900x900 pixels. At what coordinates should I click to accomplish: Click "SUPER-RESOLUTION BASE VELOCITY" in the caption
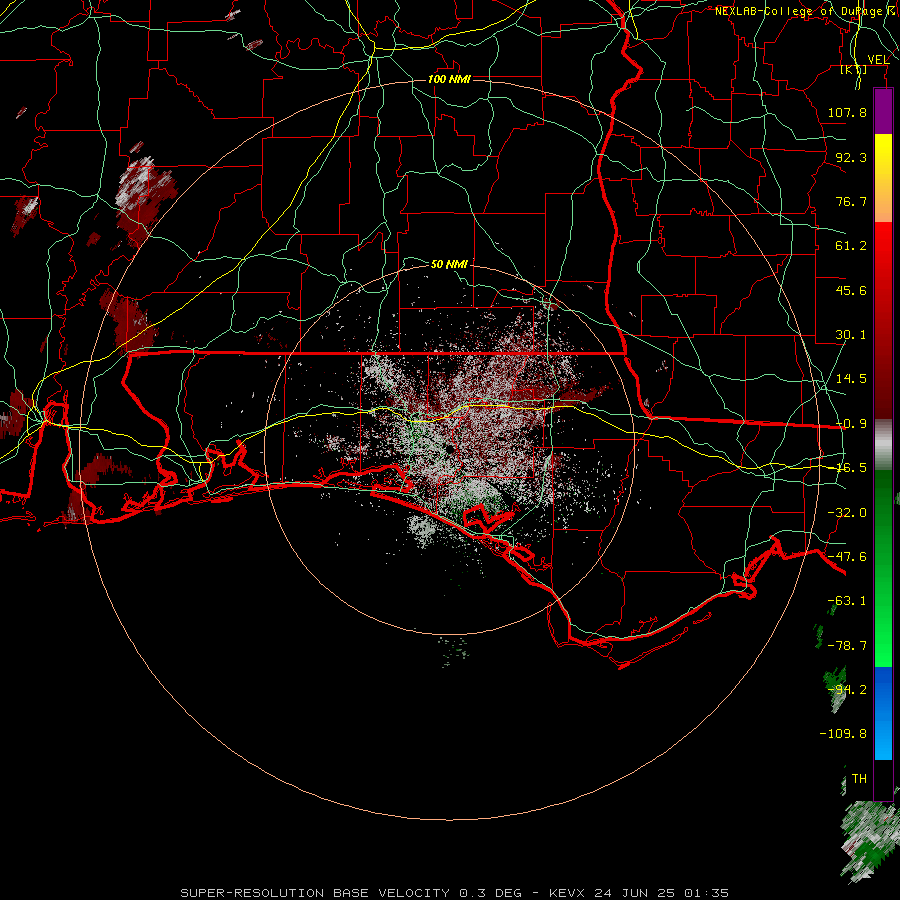315,893
